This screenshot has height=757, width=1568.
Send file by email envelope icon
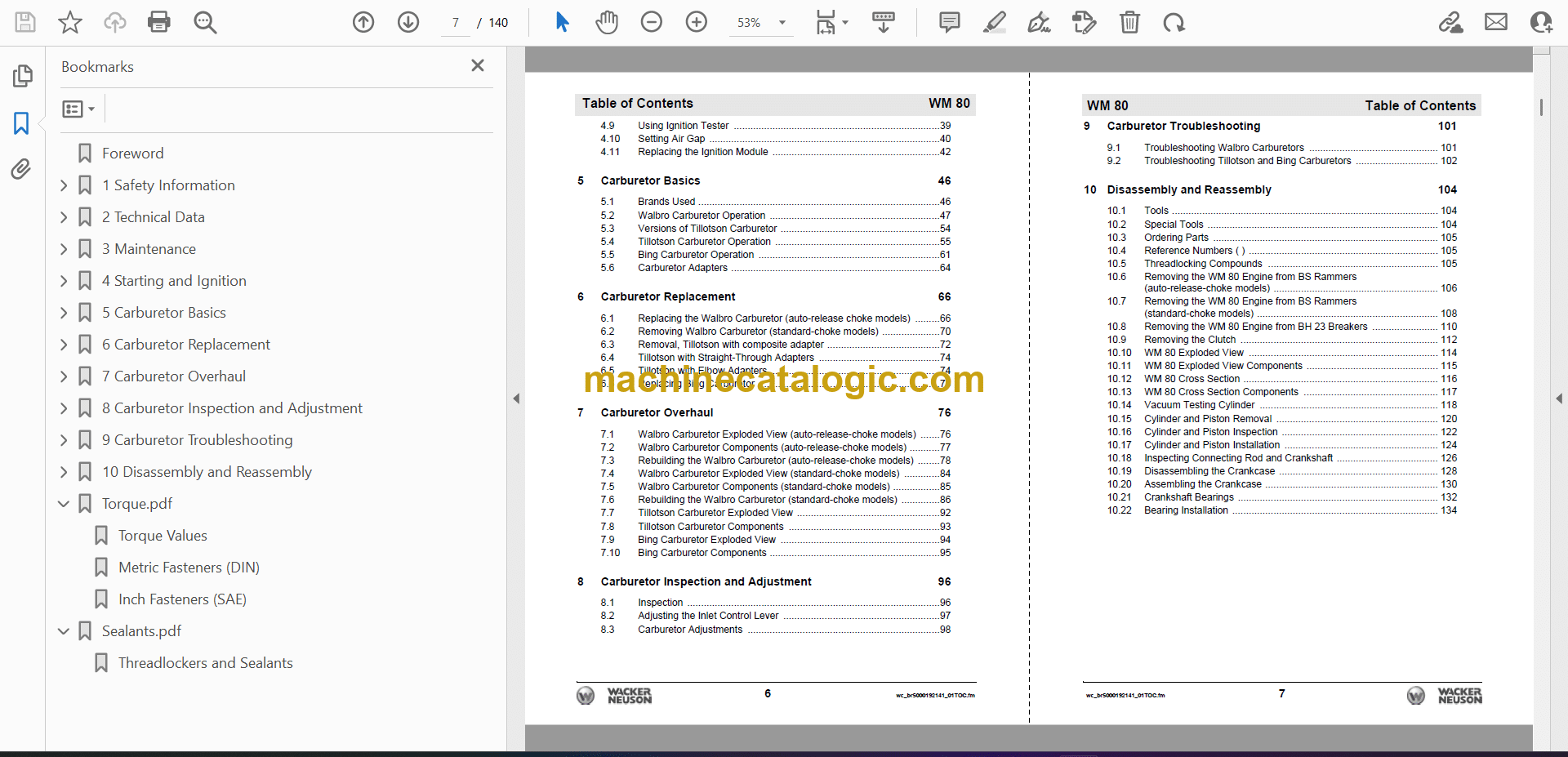(x=1496, y=22)
